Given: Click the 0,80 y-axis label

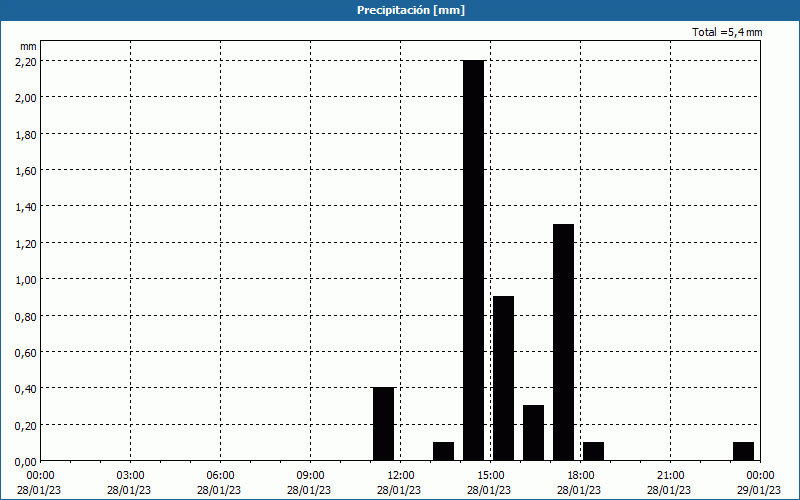Looking at the screenshot, I should (x=26, y=316).
